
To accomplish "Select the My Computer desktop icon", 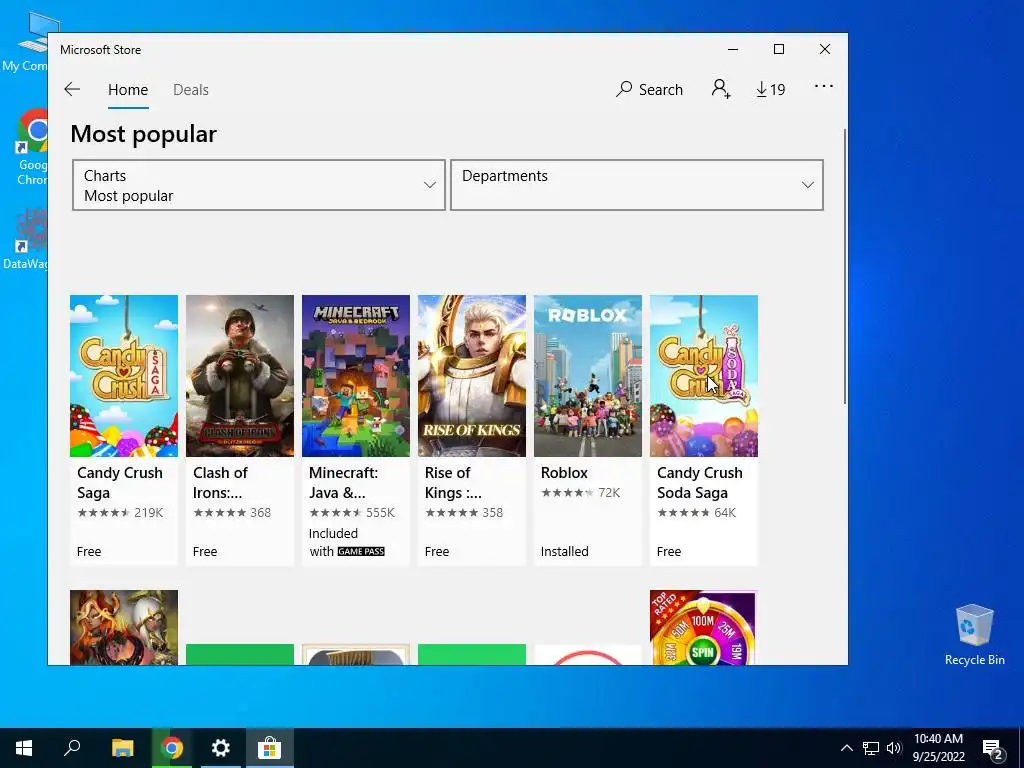I will [26, 42].
